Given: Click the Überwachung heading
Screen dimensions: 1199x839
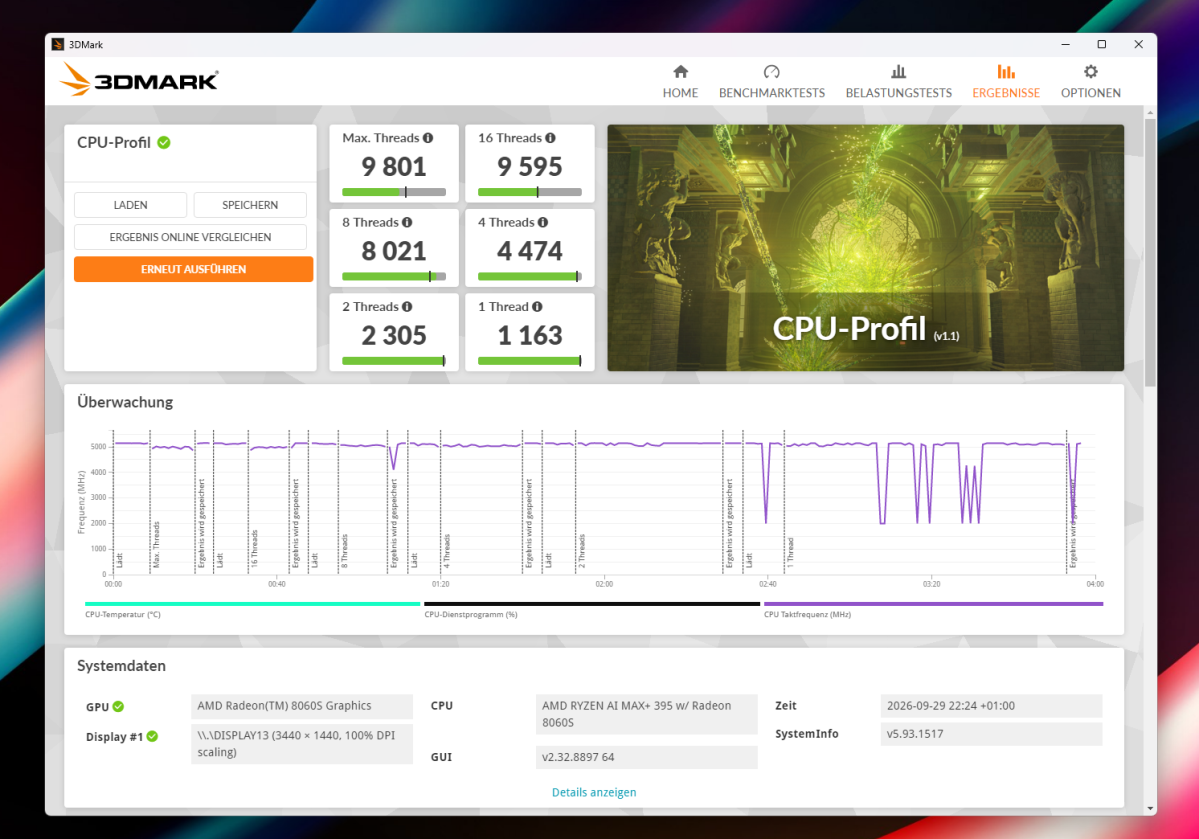Looking at the screenshot, I should pyautogui.click(x=125, y=402).
